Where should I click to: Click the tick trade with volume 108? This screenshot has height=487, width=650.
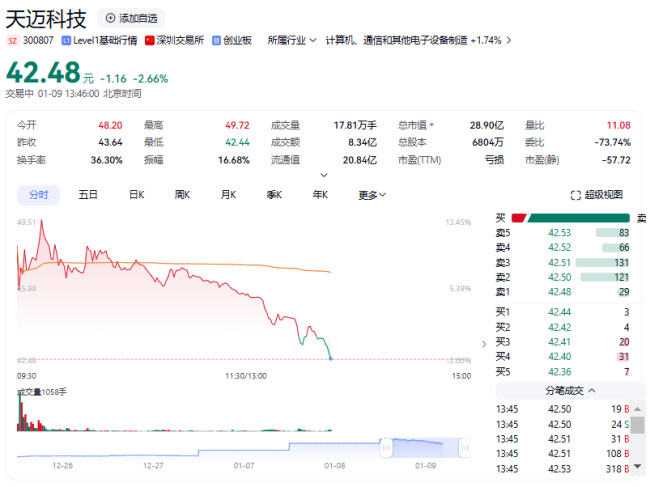563,454
